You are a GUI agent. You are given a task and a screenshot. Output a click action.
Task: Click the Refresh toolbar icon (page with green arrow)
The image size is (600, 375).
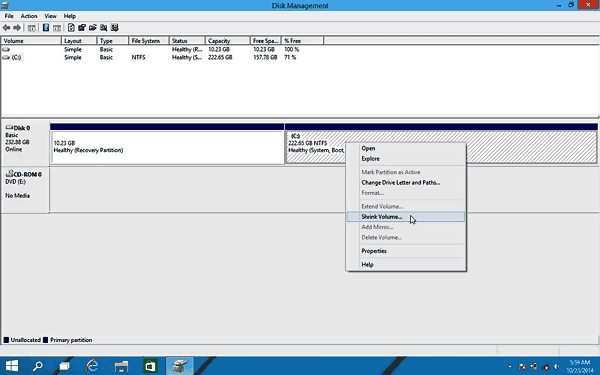[x=71, y=28]
